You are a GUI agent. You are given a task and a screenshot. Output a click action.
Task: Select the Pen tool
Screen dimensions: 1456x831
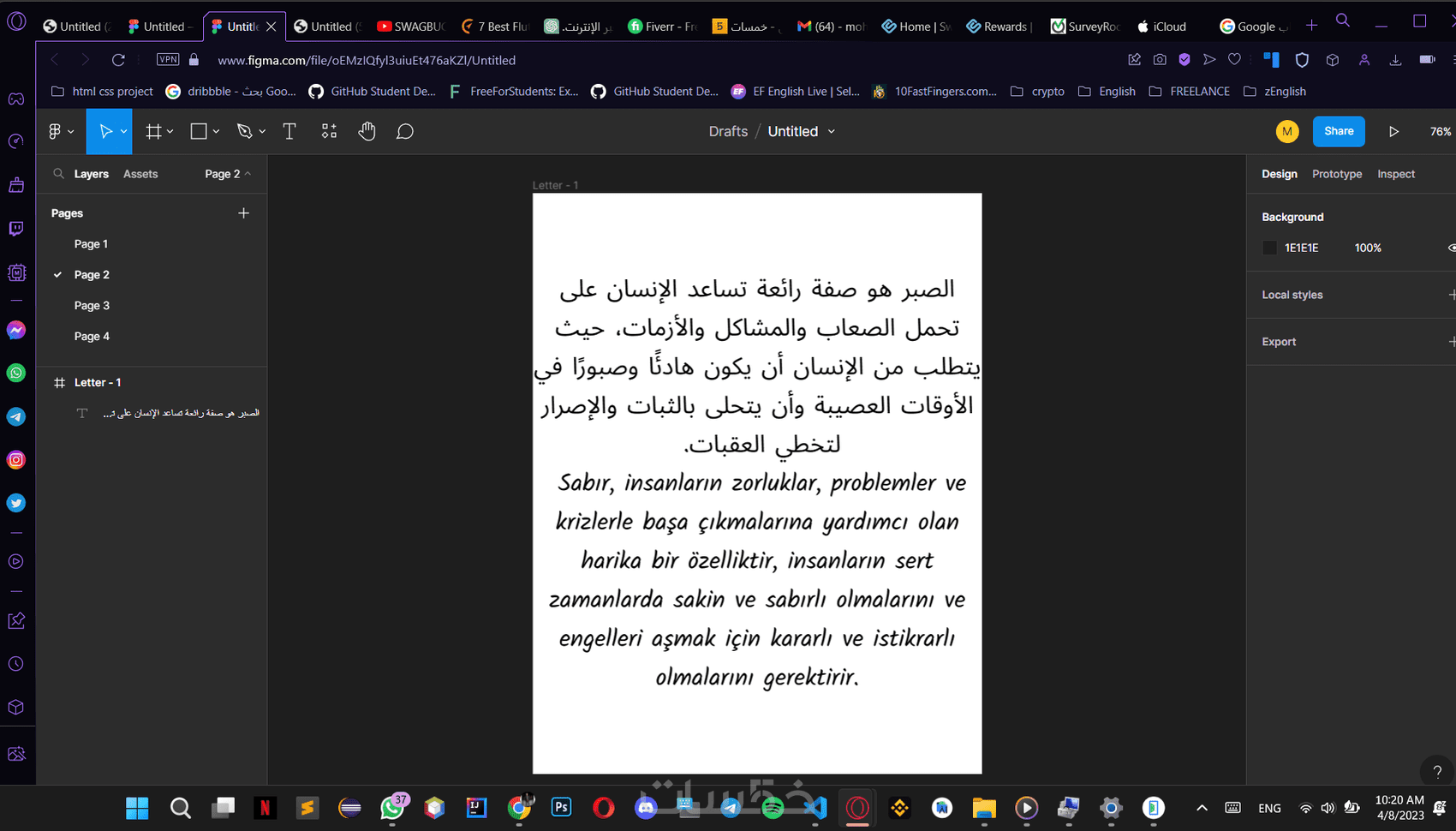[243, 131]
